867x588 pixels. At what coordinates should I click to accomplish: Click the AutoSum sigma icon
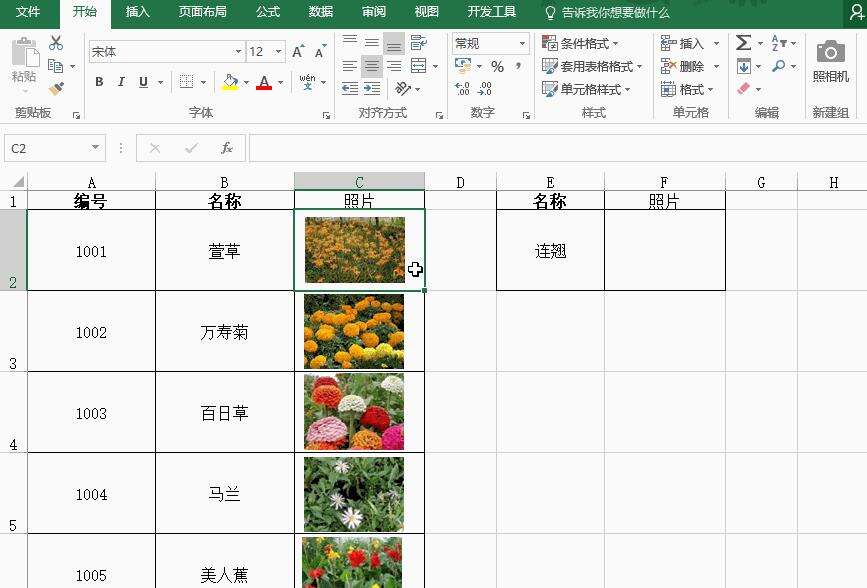744,43
